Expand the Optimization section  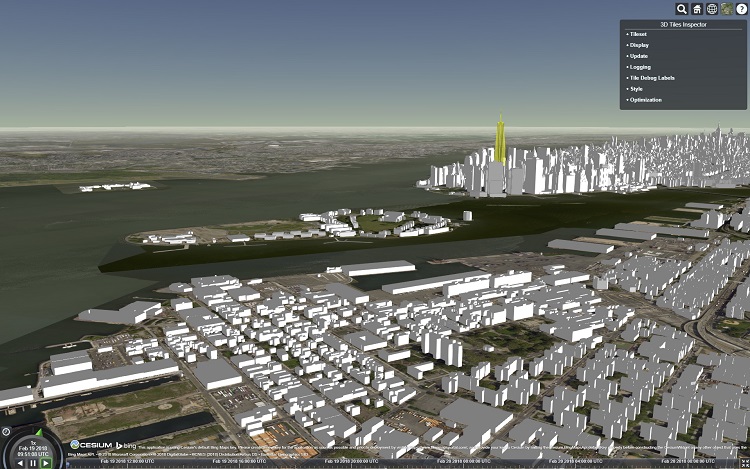[x=644, y=100]
